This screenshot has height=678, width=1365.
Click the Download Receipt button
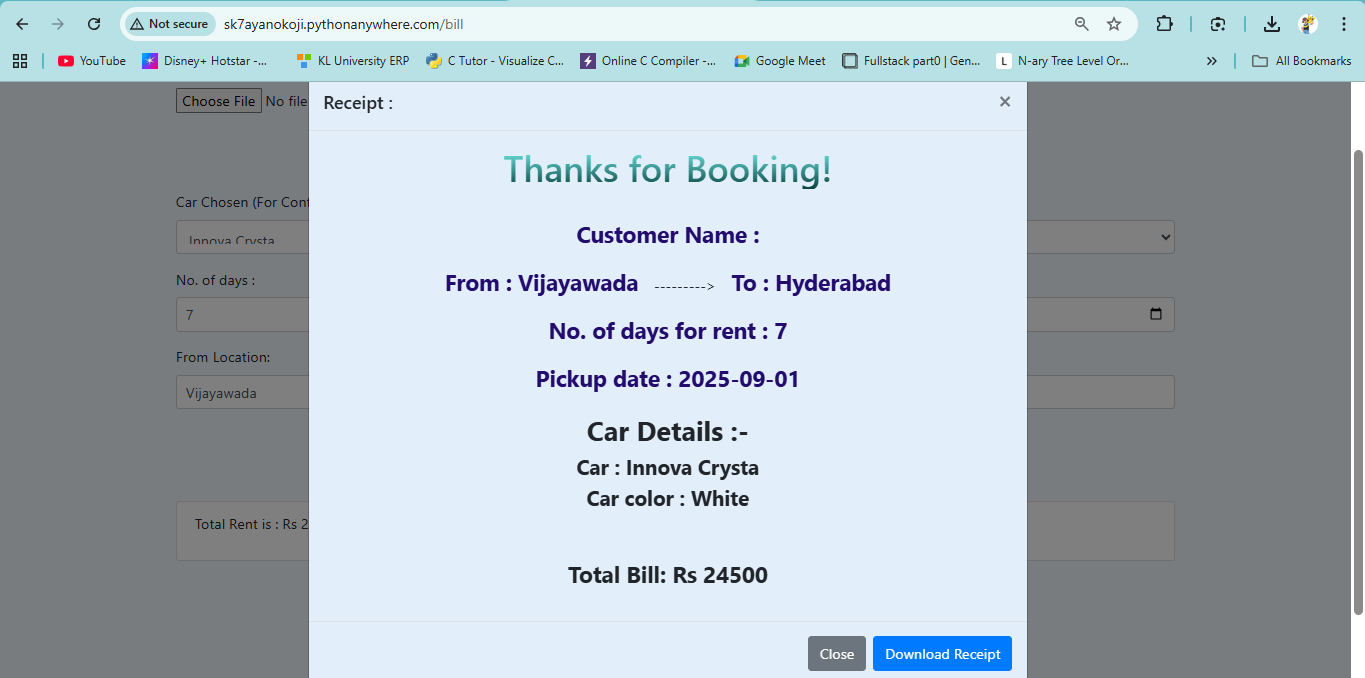point(942,654)
